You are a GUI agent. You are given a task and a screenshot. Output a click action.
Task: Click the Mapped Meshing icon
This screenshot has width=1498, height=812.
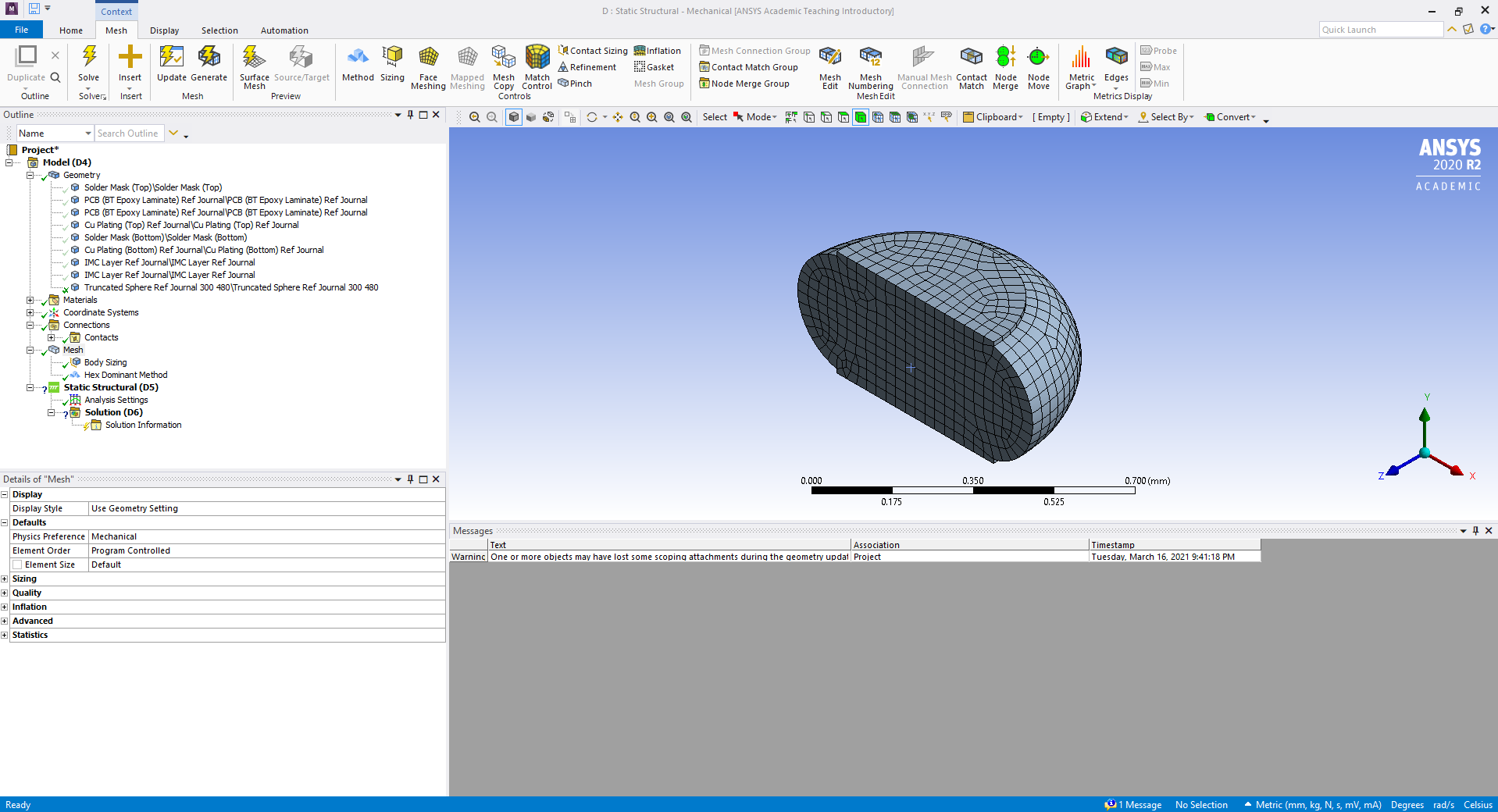point(467,66)
